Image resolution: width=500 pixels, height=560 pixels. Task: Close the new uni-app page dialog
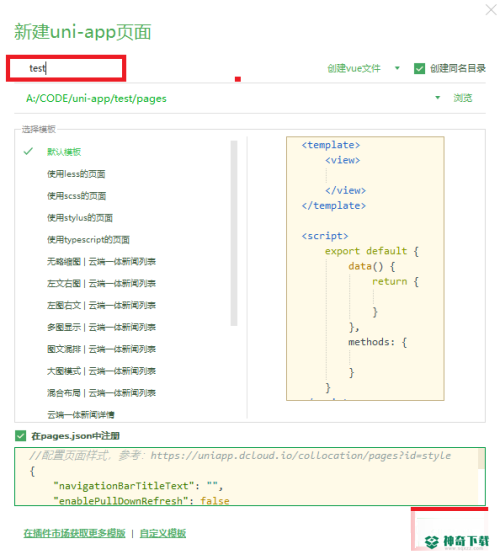pos(491,10)
